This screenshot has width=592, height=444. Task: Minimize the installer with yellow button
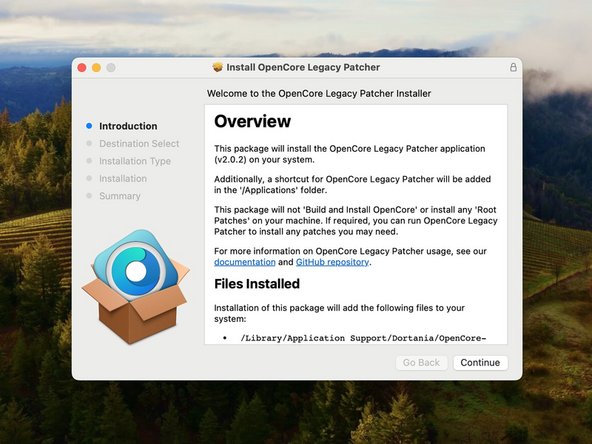click(x=96, y=68)
